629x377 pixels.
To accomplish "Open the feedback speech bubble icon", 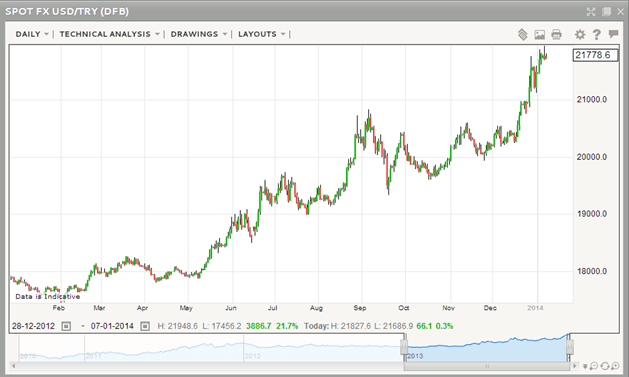I will (x=613, y=34).
